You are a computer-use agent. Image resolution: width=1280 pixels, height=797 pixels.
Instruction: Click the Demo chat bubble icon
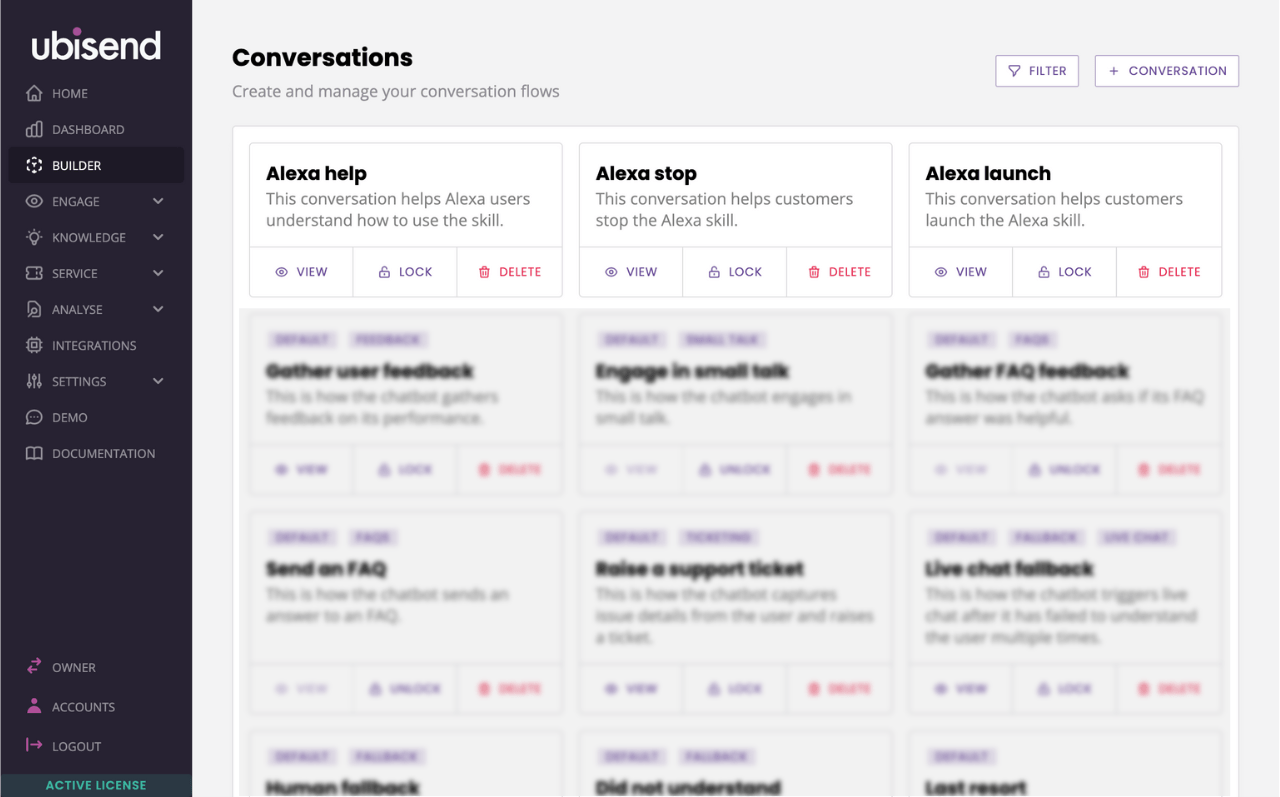tap(34, 417)
